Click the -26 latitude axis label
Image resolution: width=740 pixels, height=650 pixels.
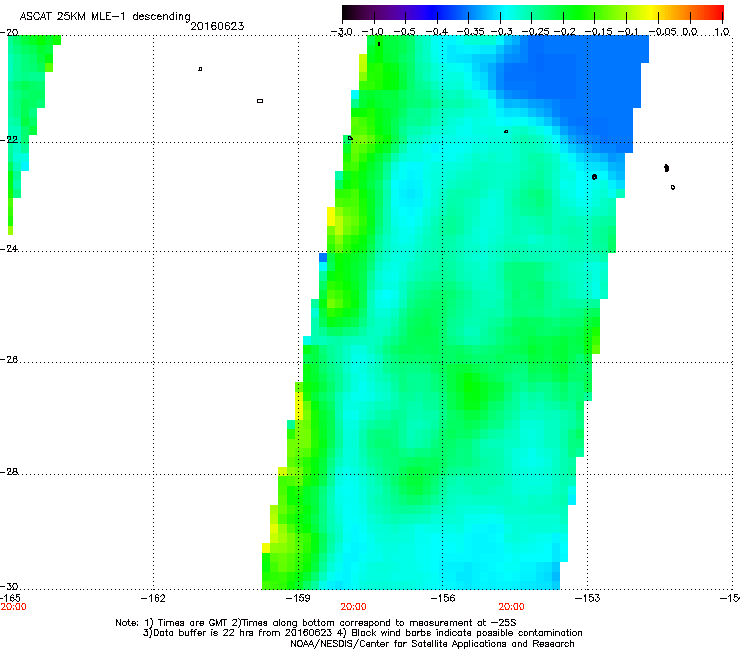click(9, 360)
